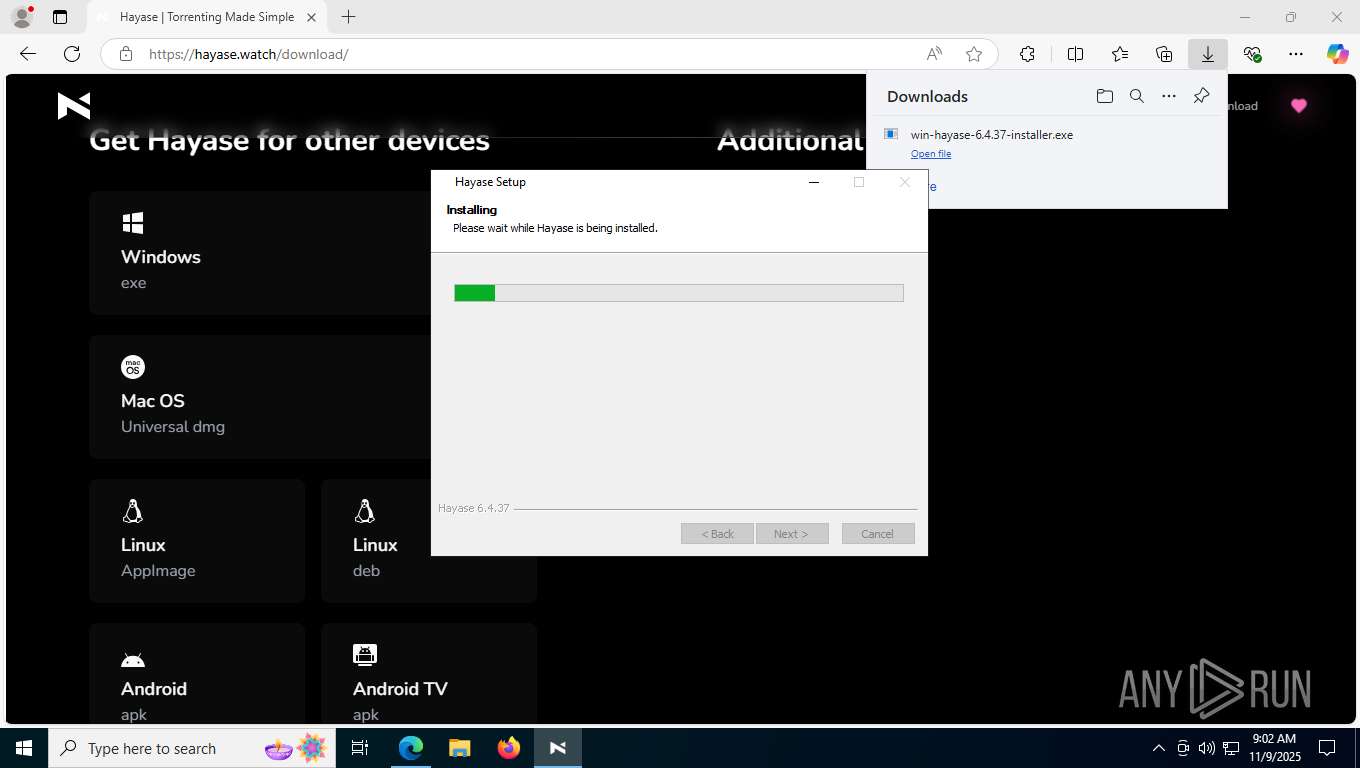Open a new browser tab
Screen dimensions: 1360x768
tap(348, 17)
